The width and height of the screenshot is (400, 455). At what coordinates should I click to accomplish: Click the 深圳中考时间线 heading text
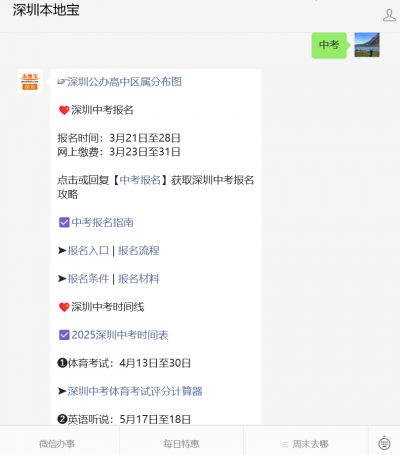point(108,307)
